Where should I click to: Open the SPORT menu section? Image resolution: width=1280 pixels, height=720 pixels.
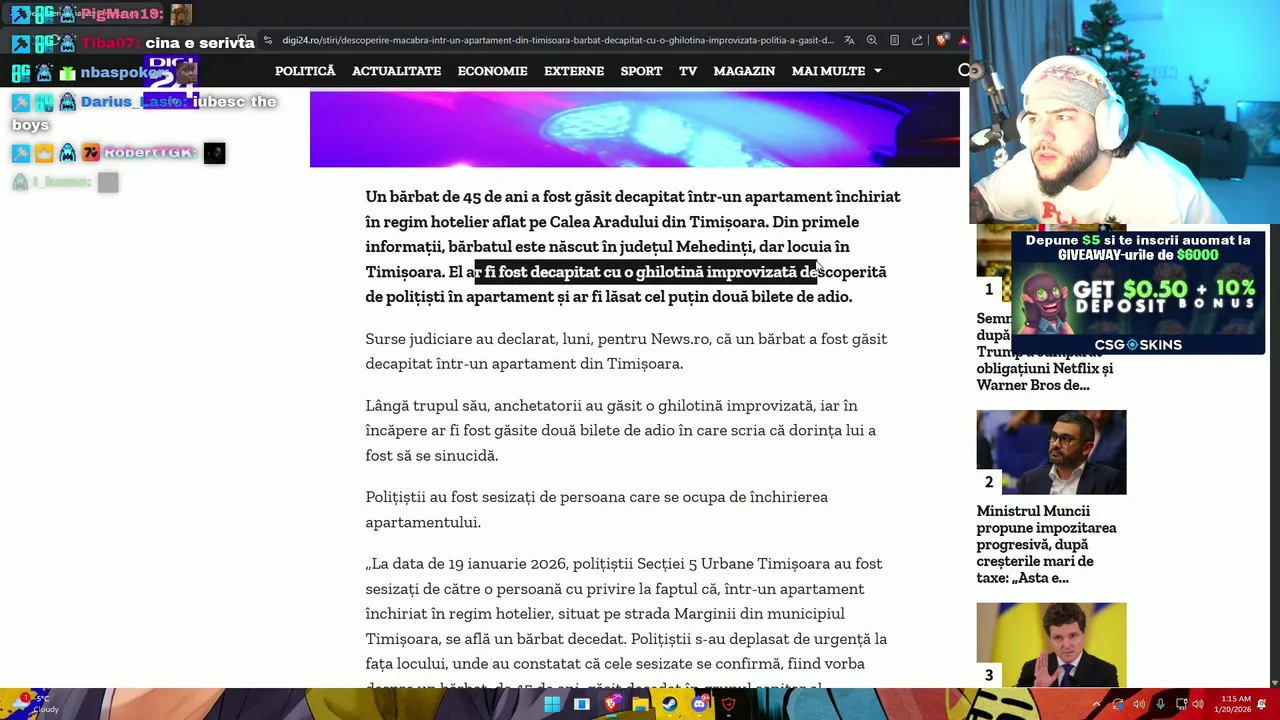coord(641,71)
